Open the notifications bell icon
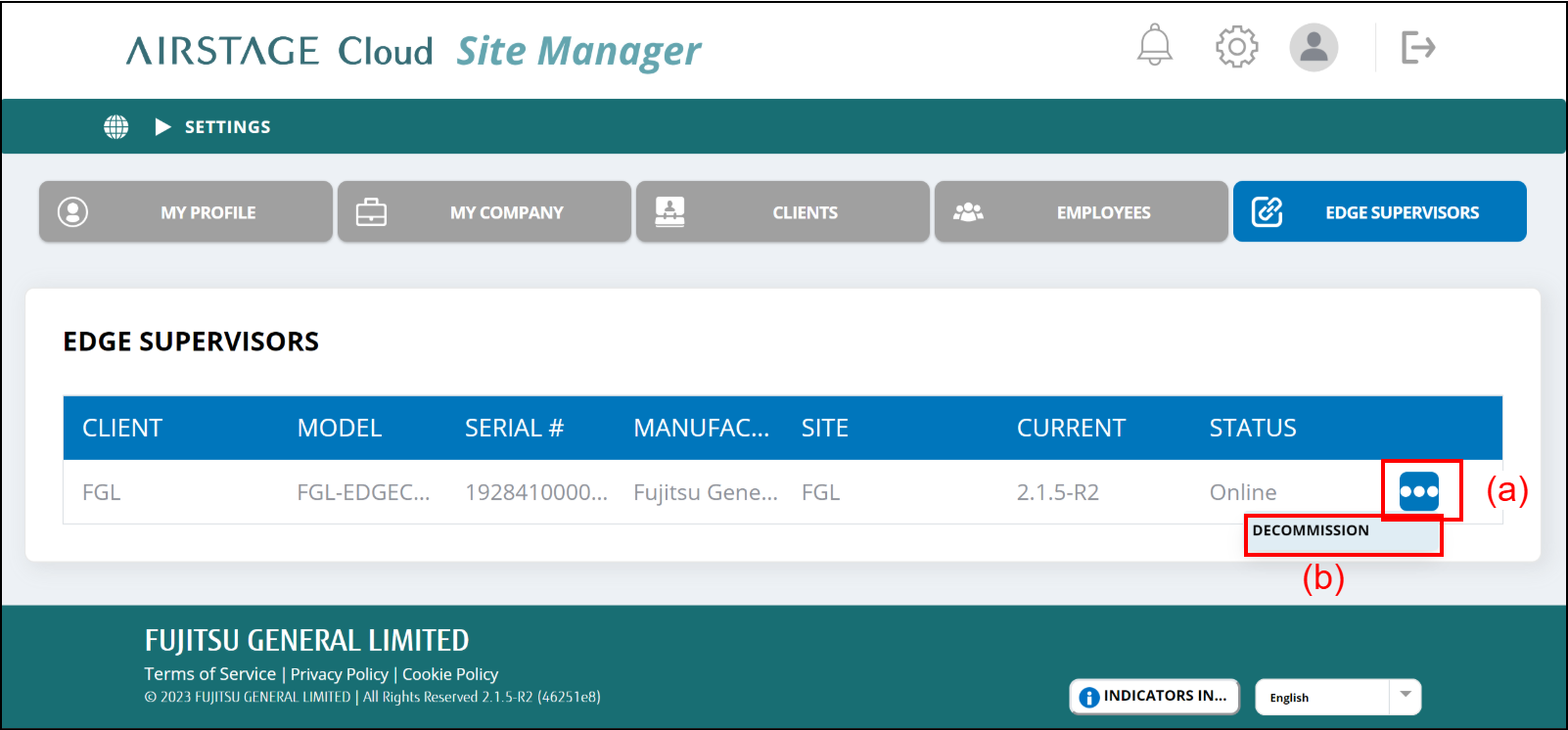This screenshot has height=730, width=1568. [1154, 46]
